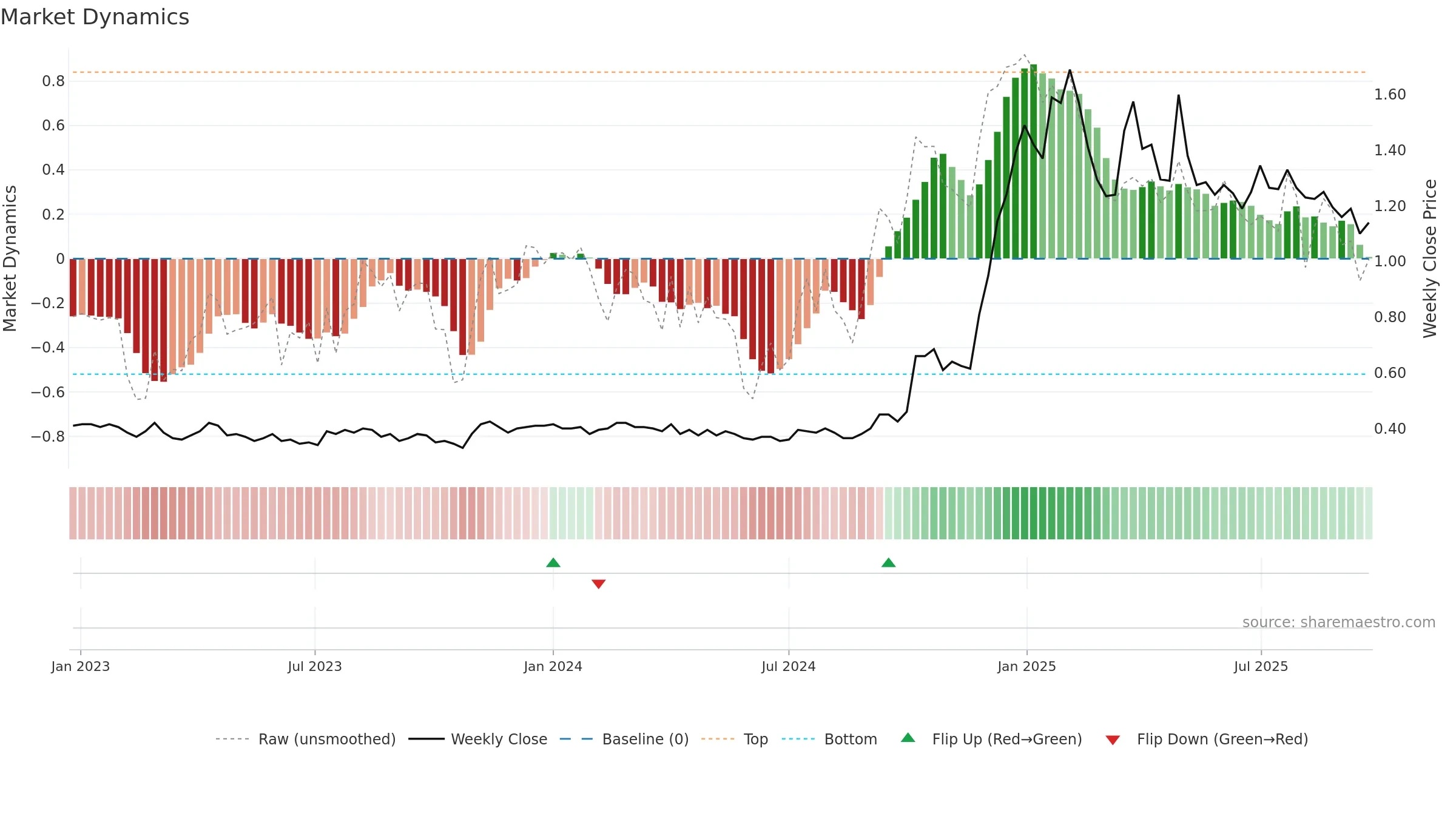Click the 0.60 right-axis price label

pos(1390,373)
